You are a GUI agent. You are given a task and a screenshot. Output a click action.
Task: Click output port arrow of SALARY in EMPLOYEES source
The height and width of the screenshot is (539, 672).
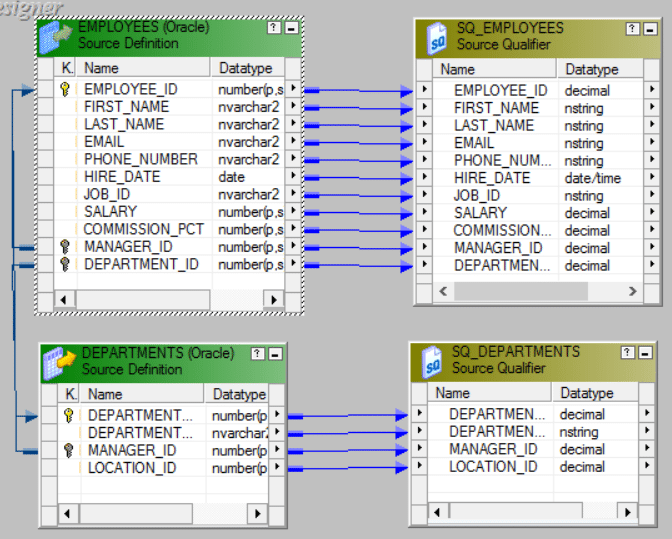pos(293,211)
